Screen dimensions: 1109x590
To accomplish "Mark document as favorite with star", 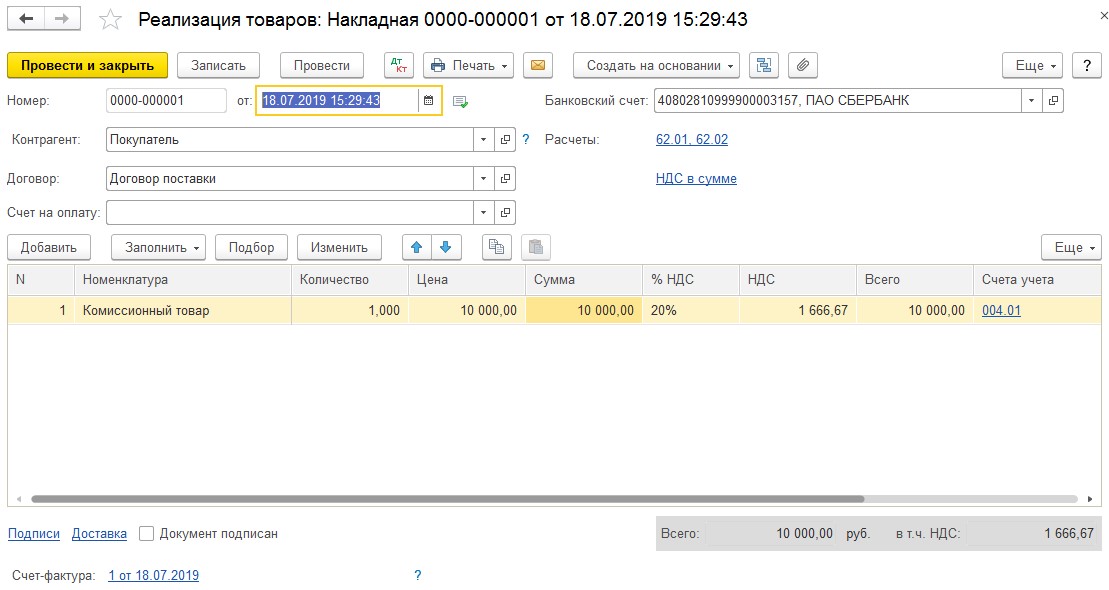I will click(111, 20).
